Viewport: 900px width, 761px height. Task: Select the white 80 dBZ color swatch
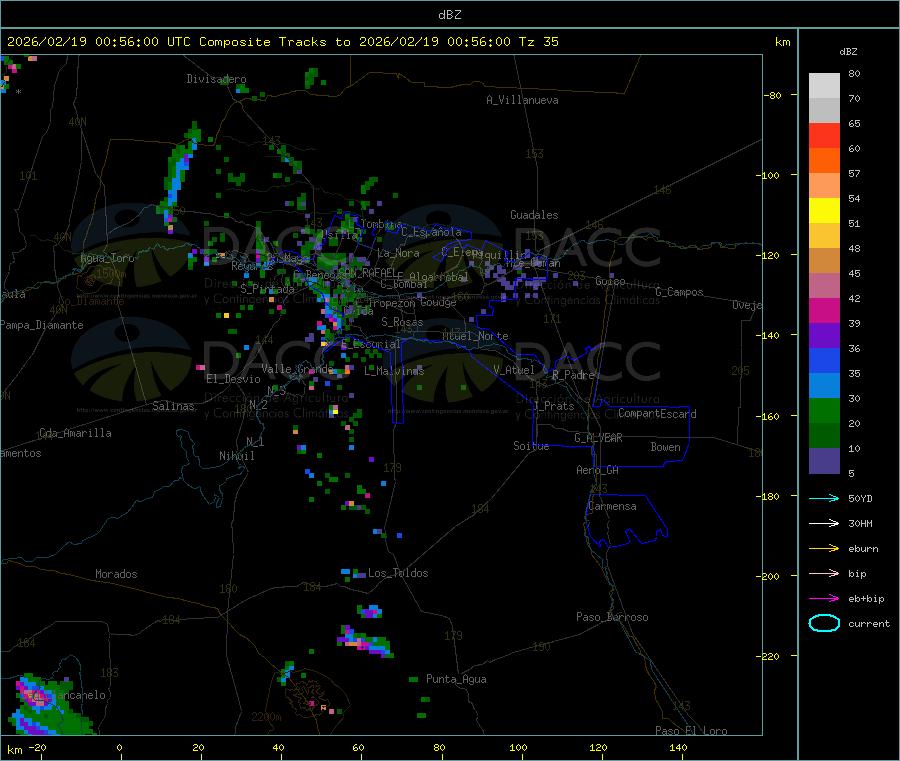[x=824, y=86]
